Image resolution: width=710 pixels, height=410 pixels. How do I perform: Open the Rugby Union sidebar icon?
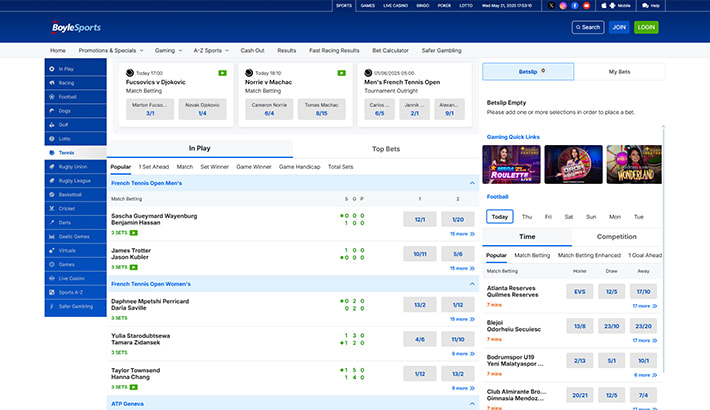[x=52, y=167]
